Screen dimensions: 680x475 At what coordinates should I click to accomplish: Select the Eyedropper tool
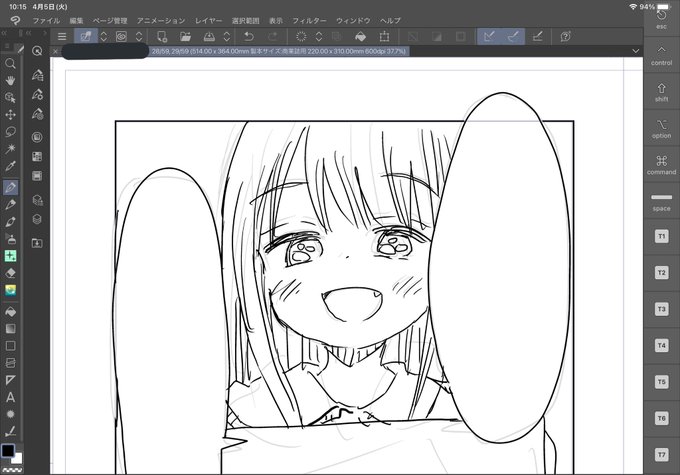click(x=10, y=166)
